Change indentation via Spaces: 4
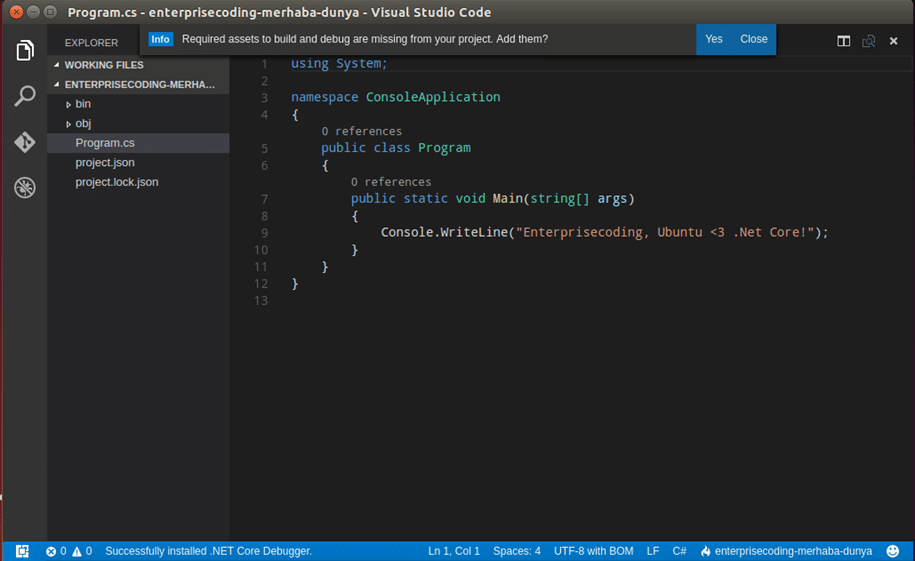 [516, 551]
